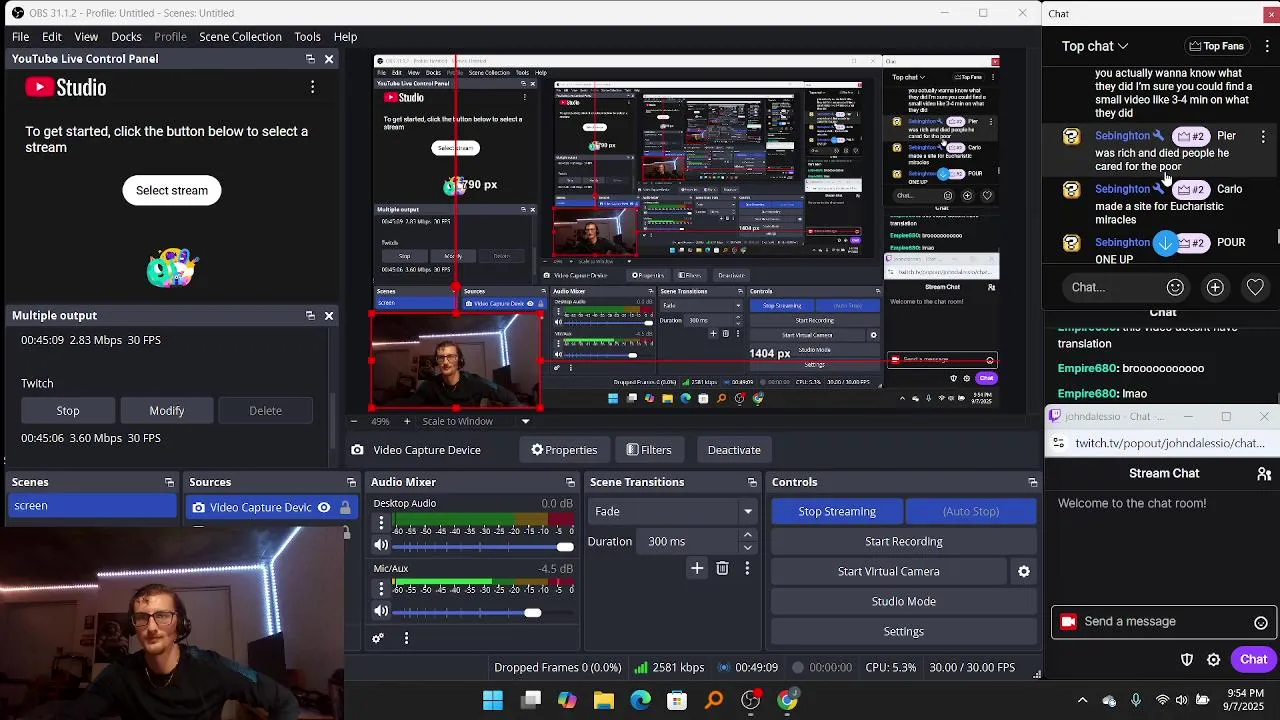Click Twitch Send a message field
The height and width of the screenshot is (720, 1280).
pos(1163,622)
